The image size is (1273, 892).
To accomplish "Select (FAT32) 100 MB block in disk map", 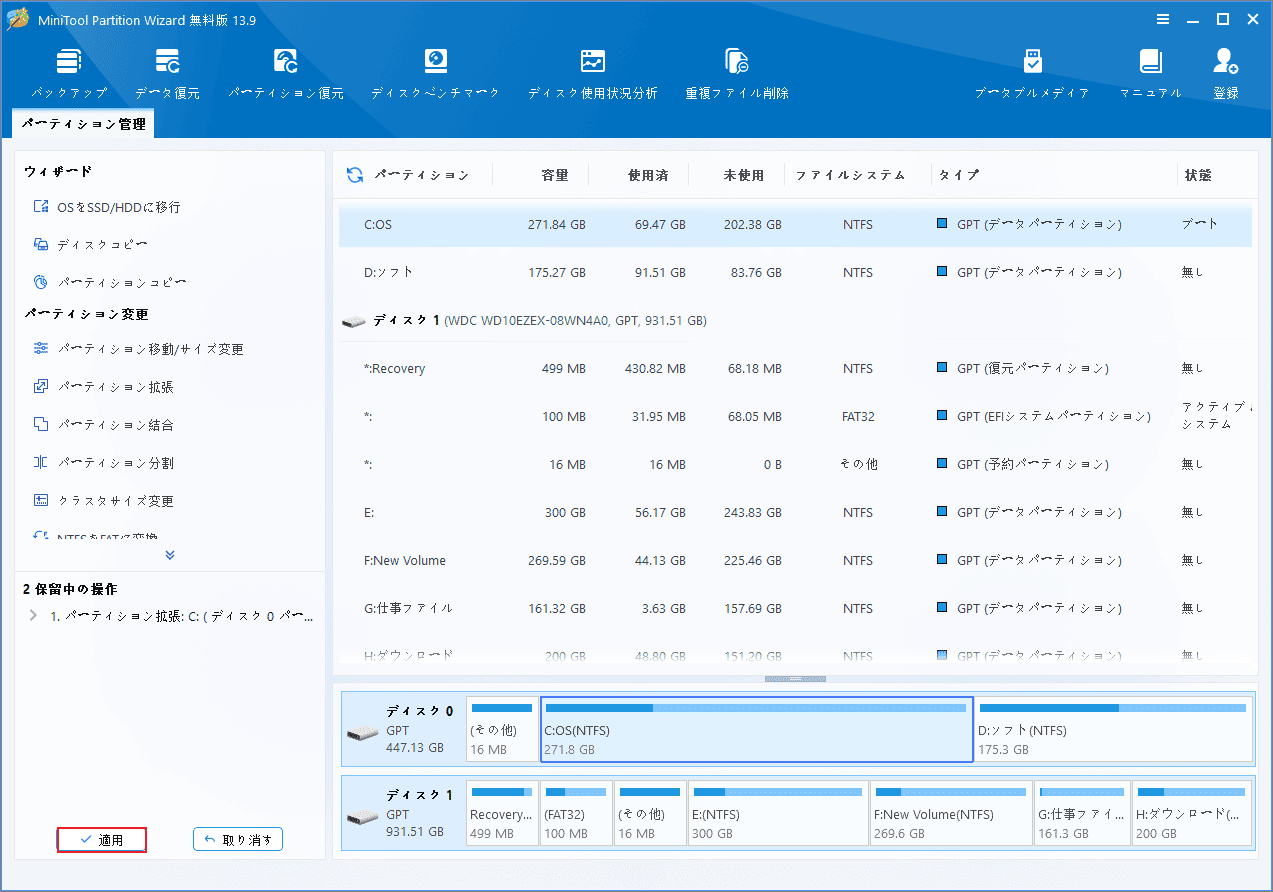I will [x=576, y=814].
